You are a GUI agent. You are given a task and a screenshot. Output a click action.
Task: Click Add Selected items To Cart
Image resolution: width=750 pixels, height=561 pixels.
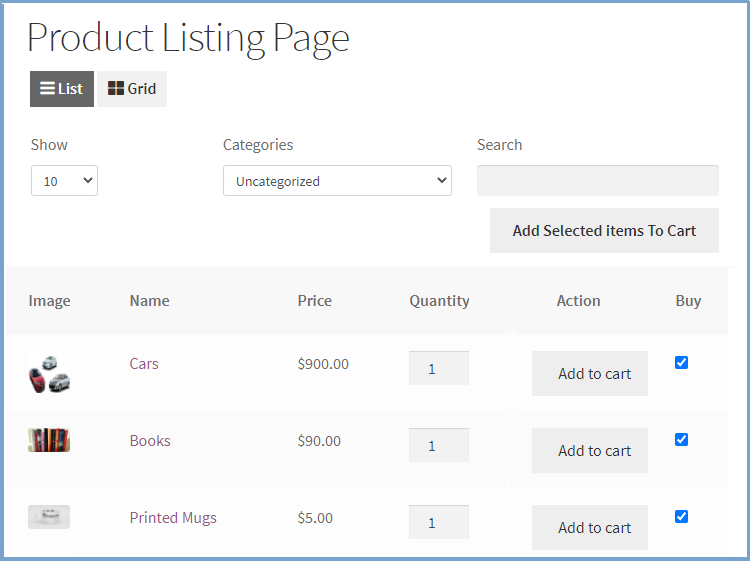(x=604, y=231)
